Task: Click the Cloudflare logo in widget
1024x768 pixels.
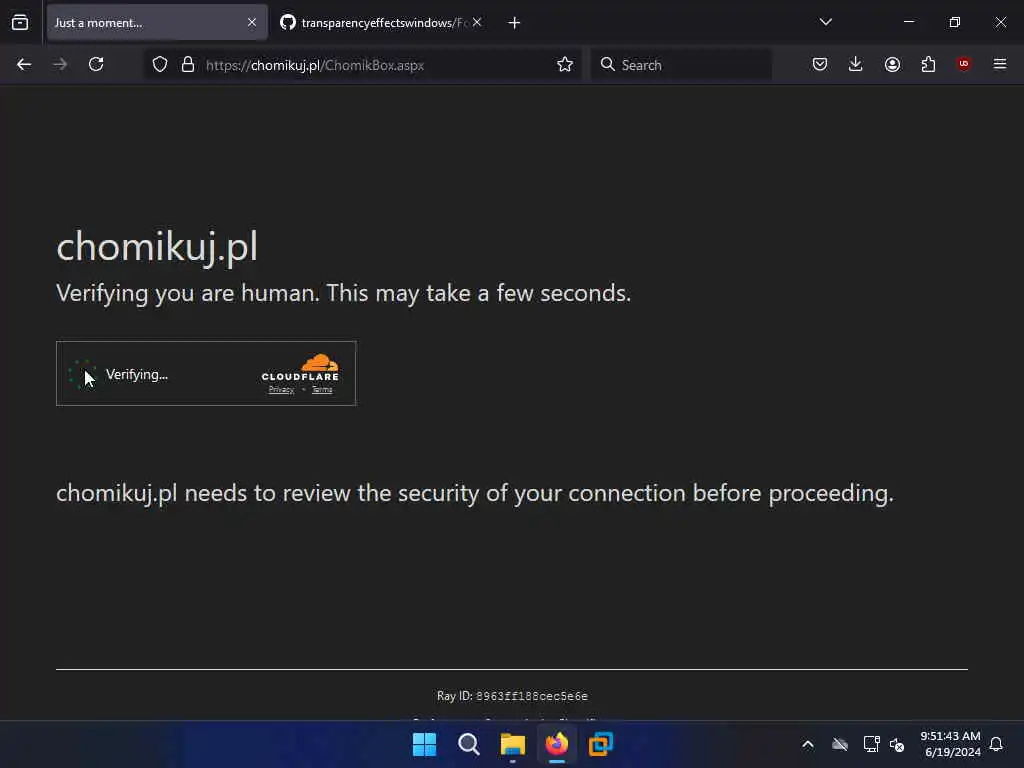Action: tap(300, 368)
